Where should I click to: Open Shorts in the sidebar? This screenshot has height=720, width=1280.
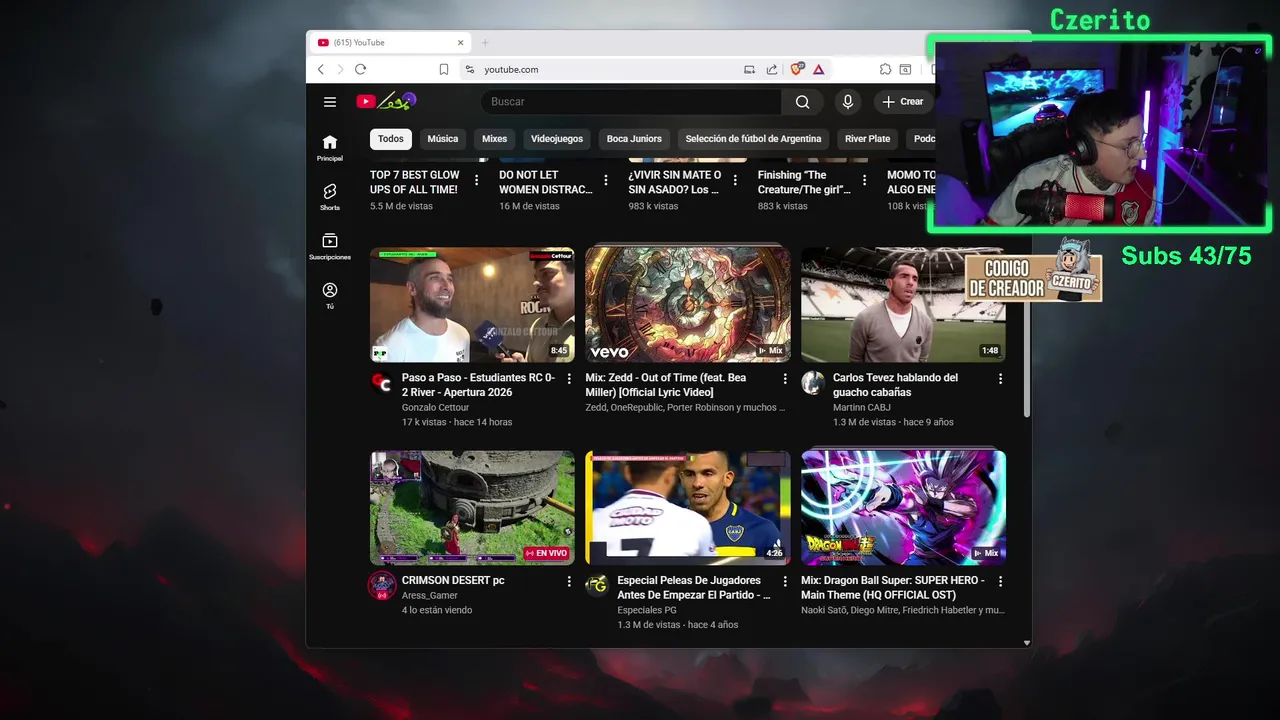pos(330,197)
